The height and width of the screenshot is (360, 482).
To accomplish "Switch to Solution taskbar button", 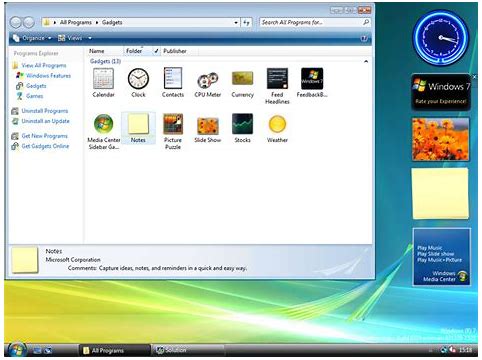I will [x=188, y=350].
